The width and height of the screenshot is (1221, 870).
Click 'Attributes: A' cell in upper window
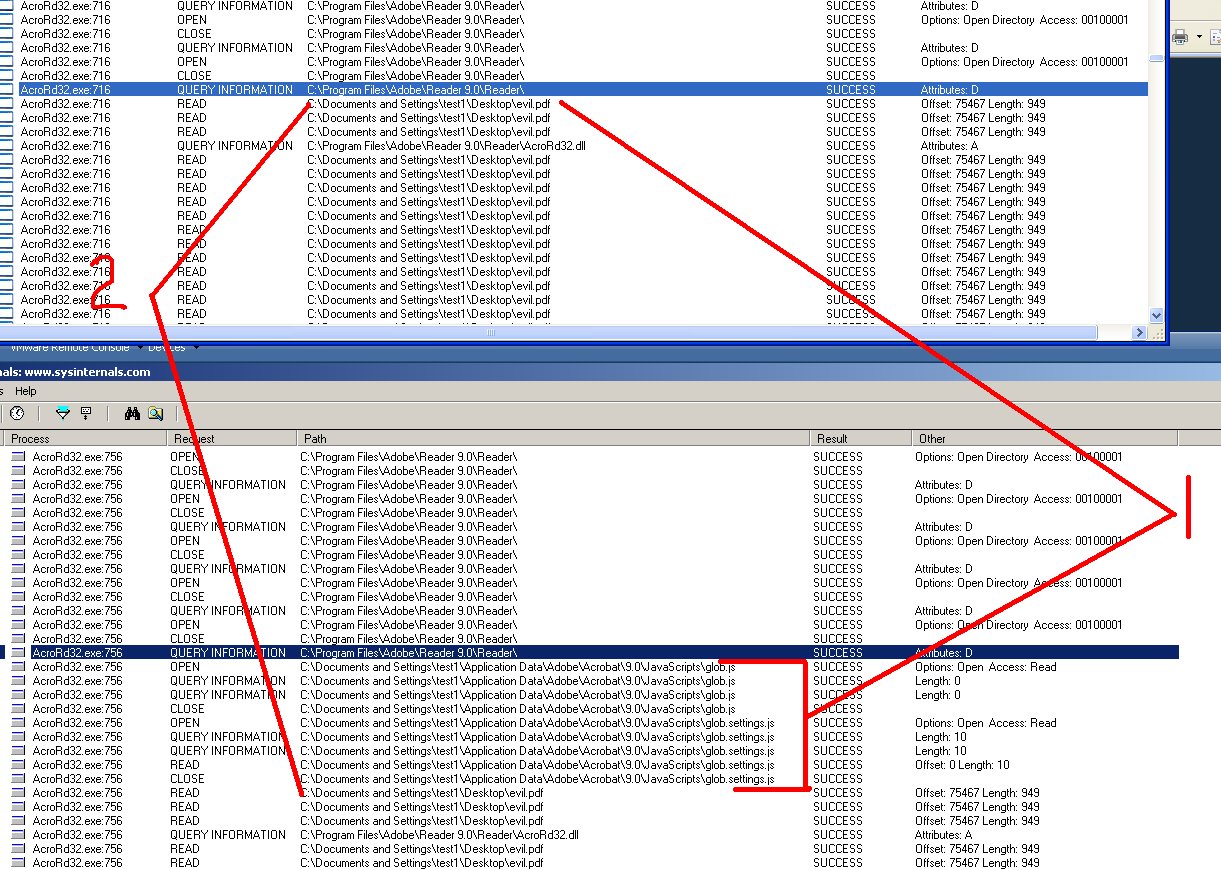tap(949, 146)
